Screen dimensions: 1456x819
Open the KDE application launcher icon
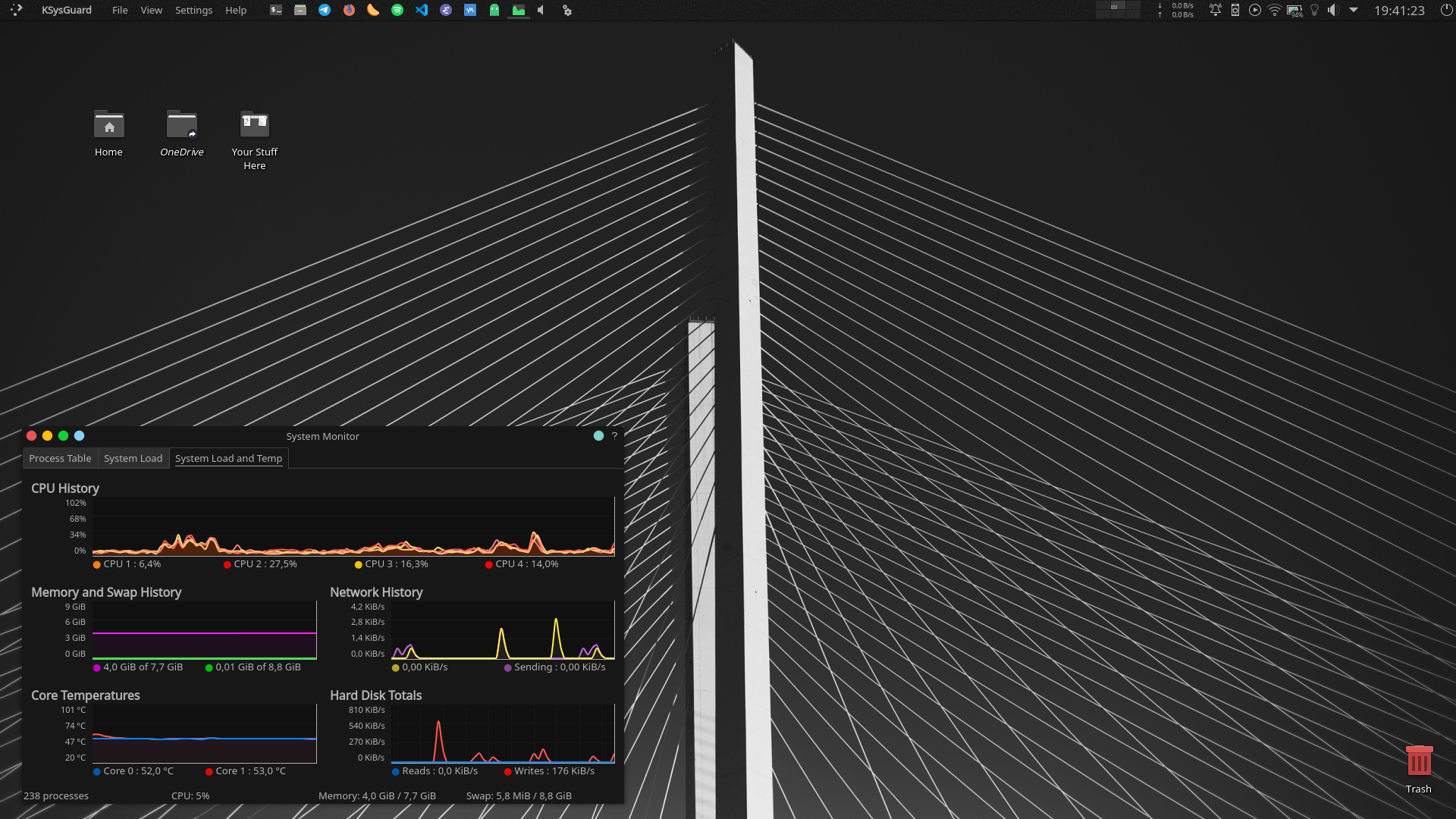tap(16, 10)
